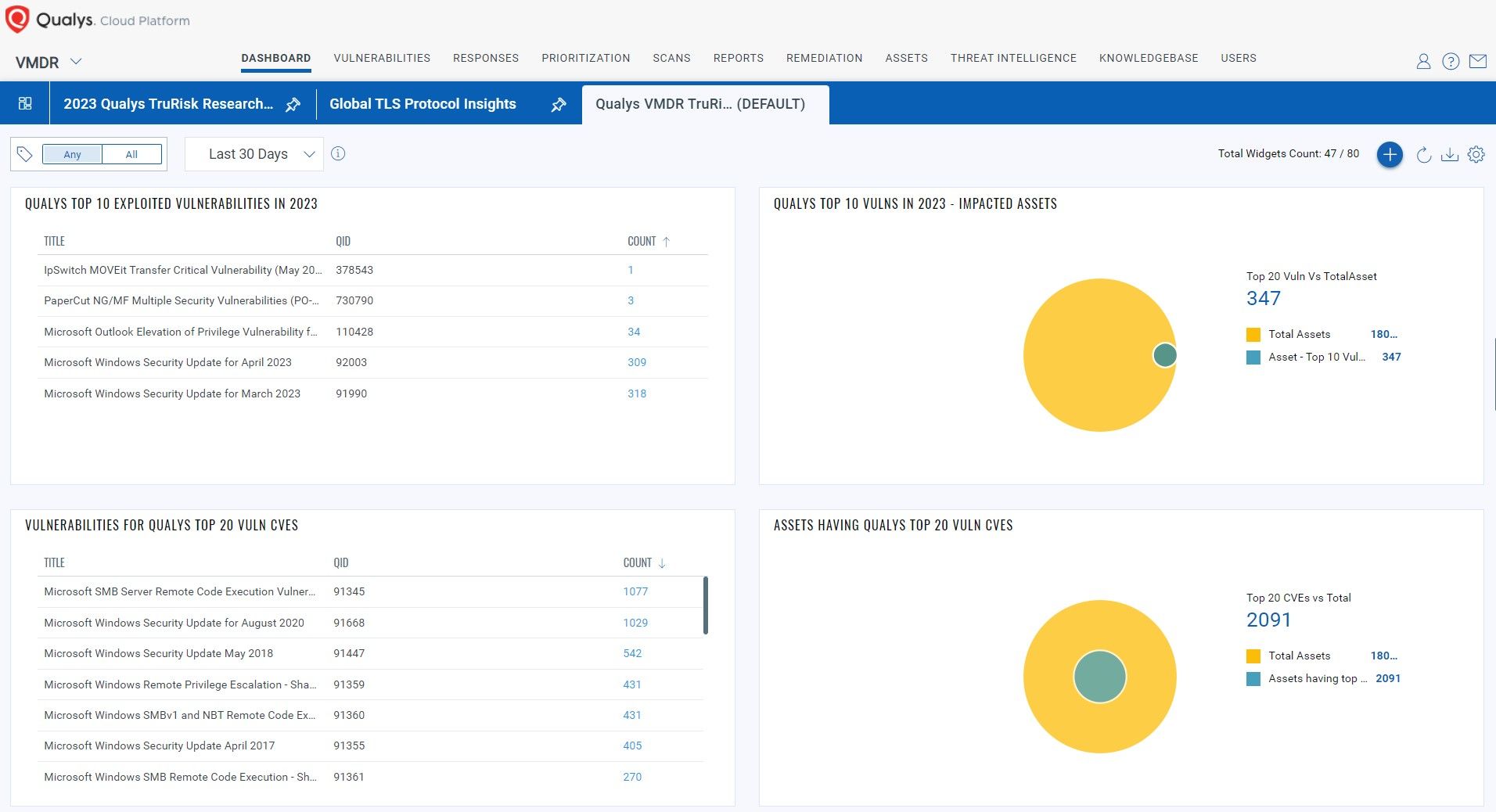Open the Last 30 Days dropdown
Image resolution: width=1496 pixels, height=812 pixels.
coord(254,153)
